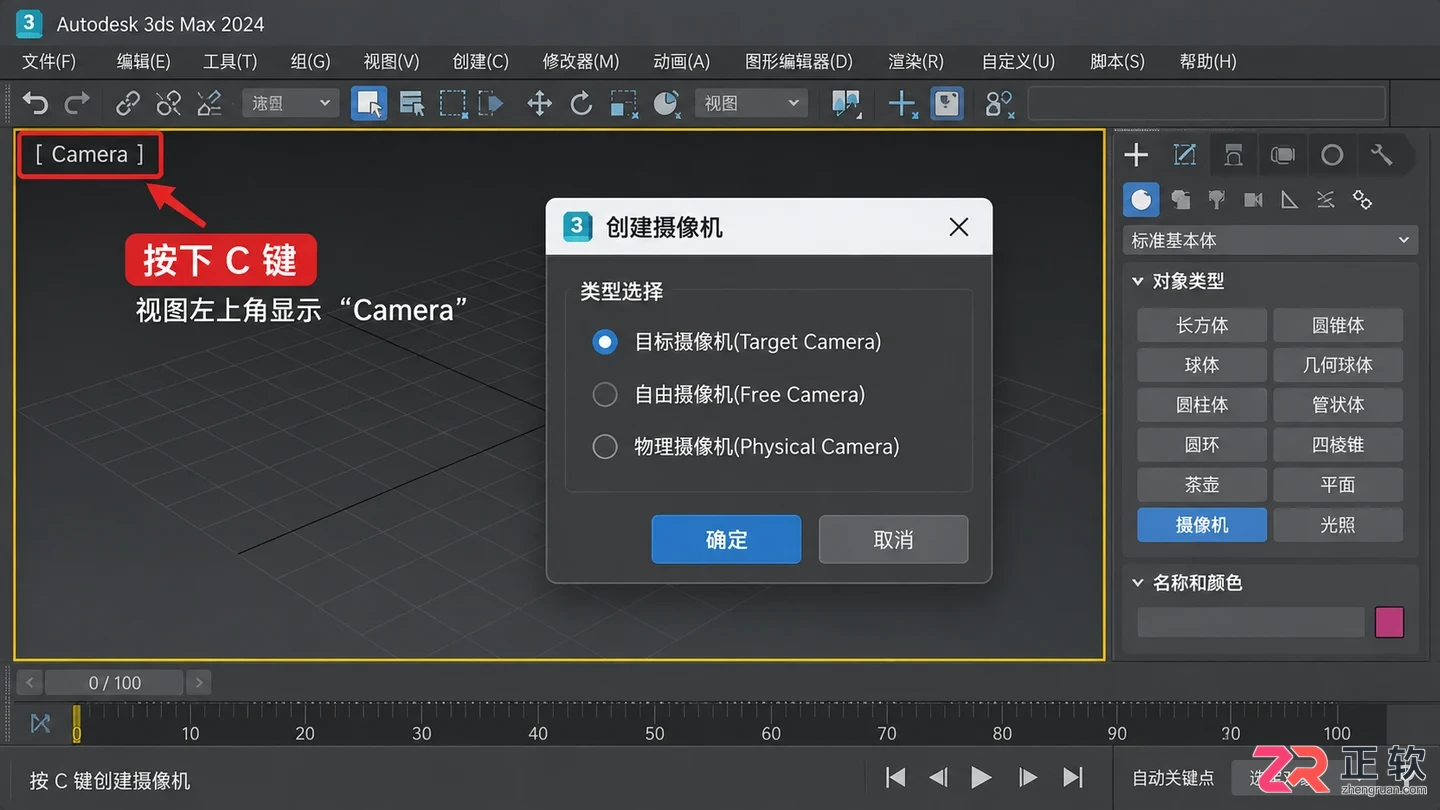1440x810 pixels.
Task: Open the Display panel circle tab
Action: (1332, 155)
